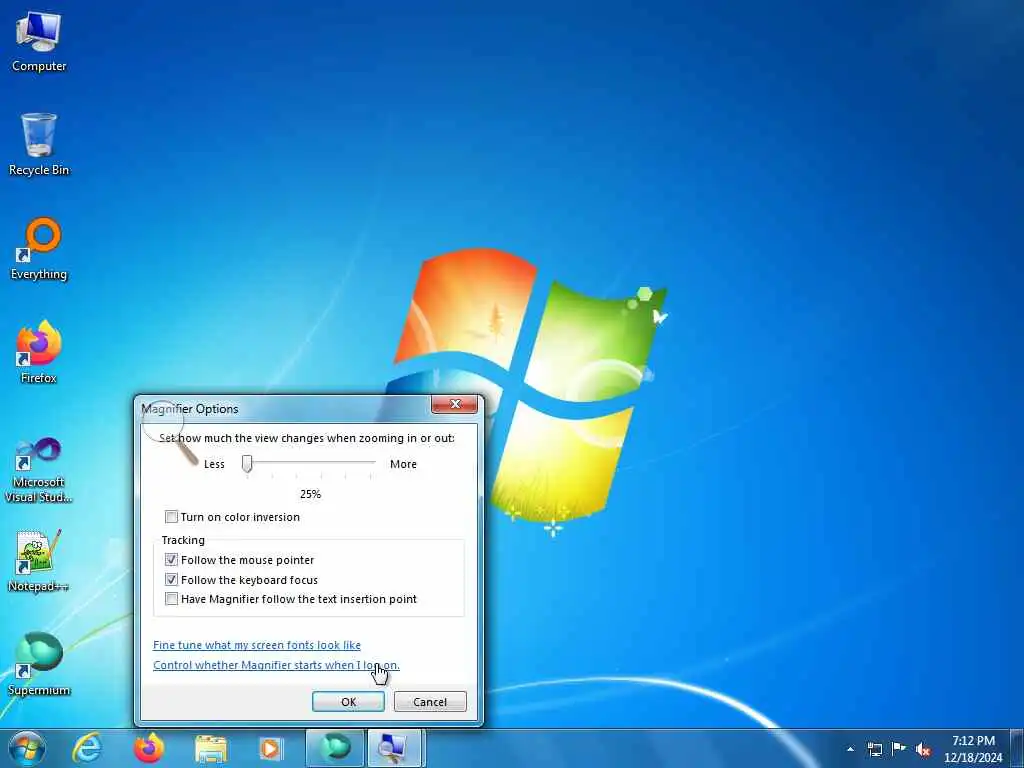Image resolution: width=1024 pixels, height=768 pixels.
Task: Confirm with the OK button
Action: coord(348,702)
